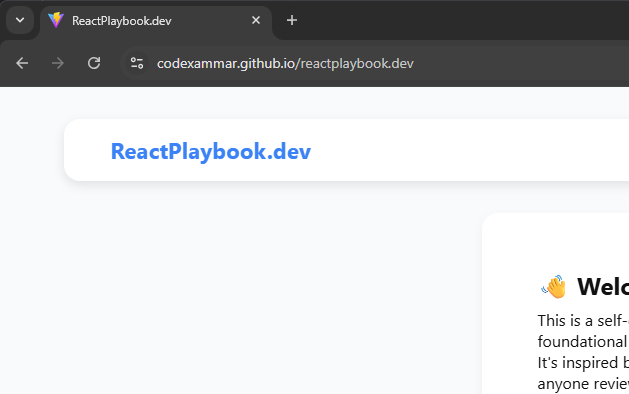Close the ReactPlaybook.dev tab
The image size is (629, 394).
[x=256, y=20]
